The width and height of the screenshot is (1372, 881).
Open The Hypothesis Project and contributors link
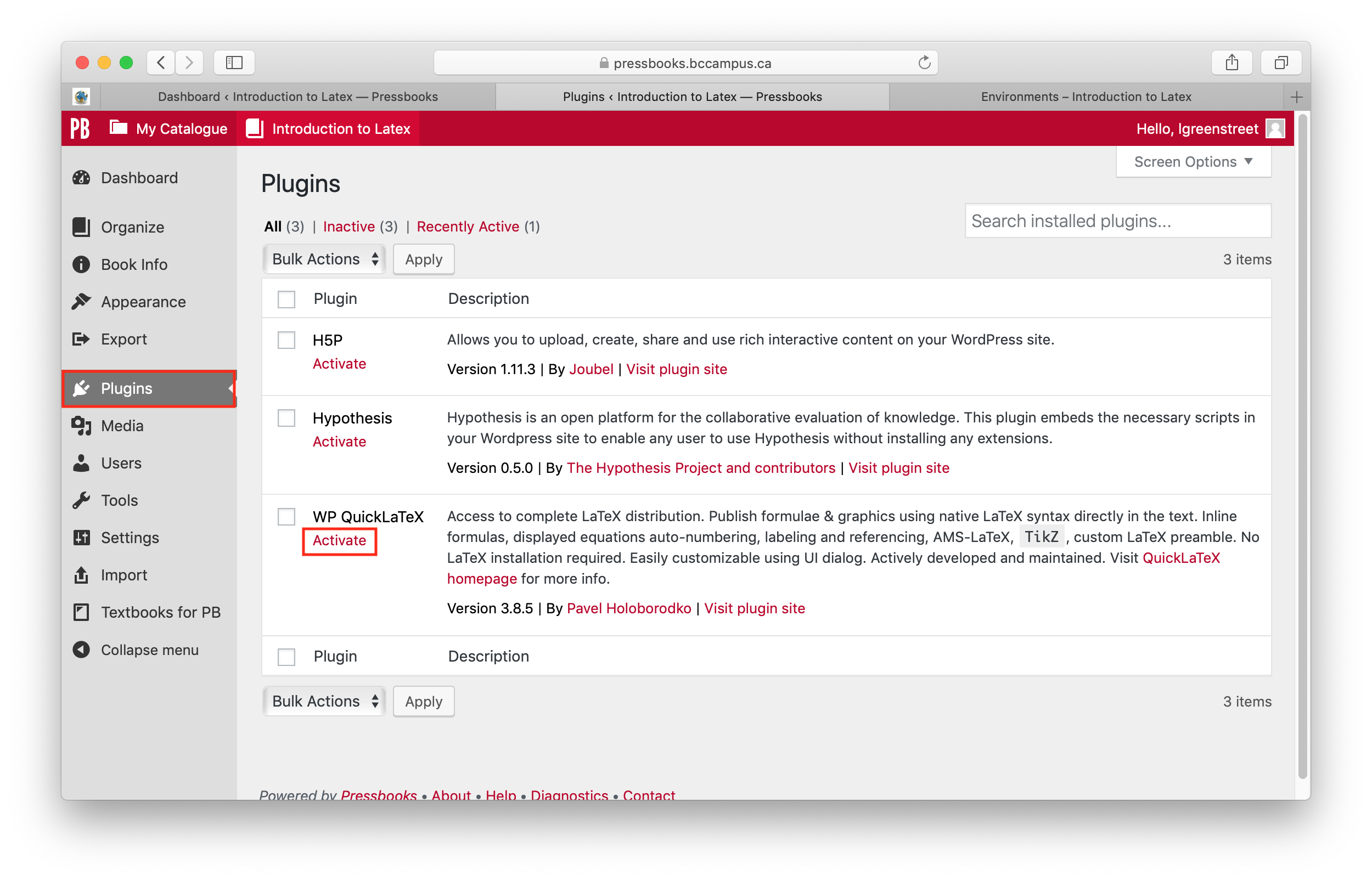(x=701, y=468)
